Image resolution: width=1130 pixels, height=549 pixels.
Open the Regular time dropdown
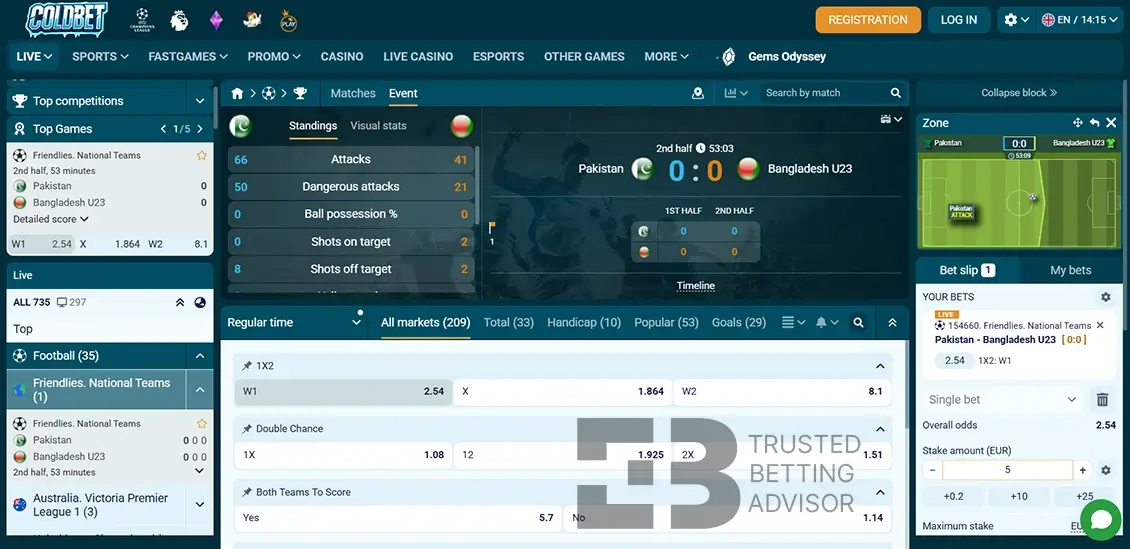[293, 323]
